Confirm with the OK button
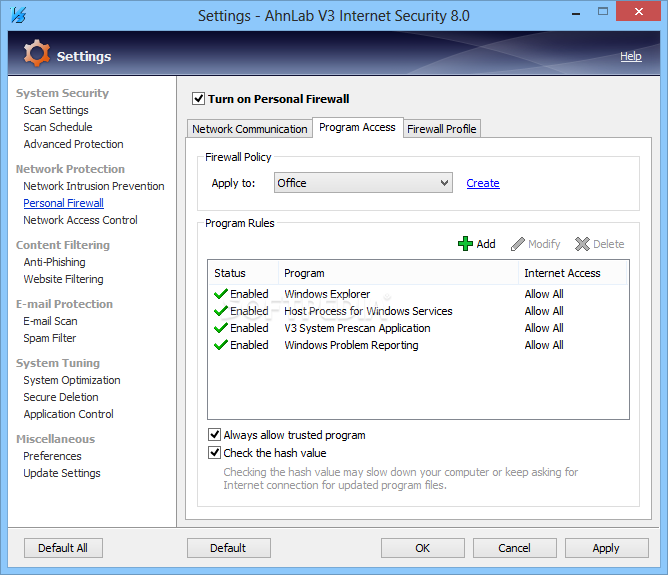 (x=423, y=548)
